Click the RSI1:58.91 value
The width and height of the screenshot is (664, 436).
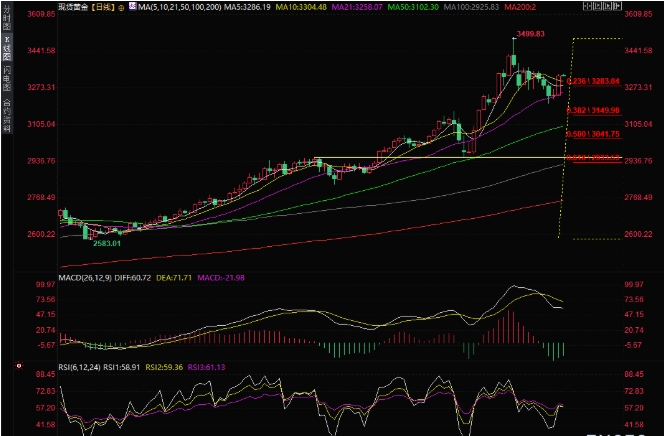tap(122, 367)
